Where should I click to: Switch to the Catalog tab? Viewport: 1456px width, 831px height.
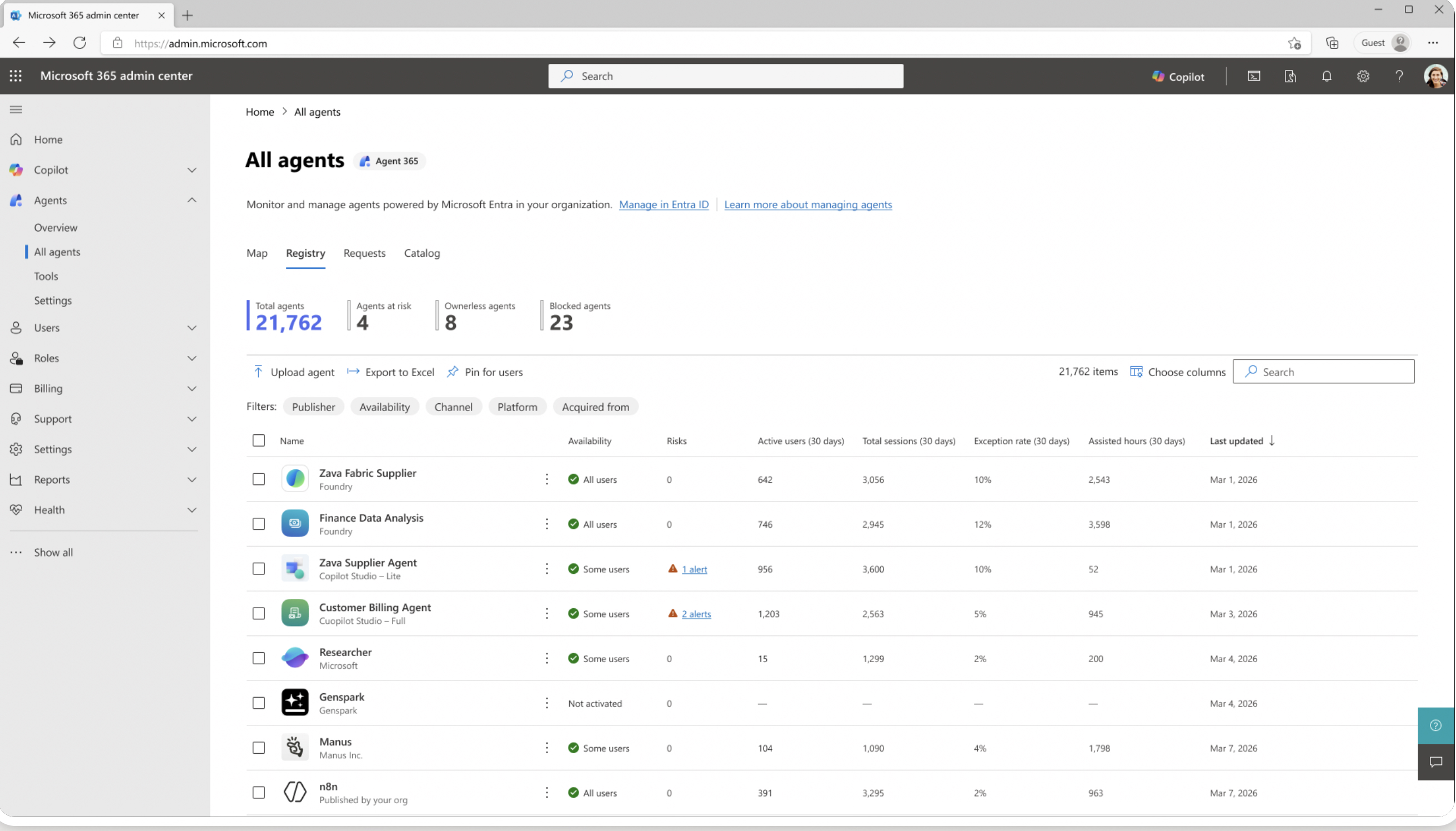pyautogui.click(x=422, y=253)
